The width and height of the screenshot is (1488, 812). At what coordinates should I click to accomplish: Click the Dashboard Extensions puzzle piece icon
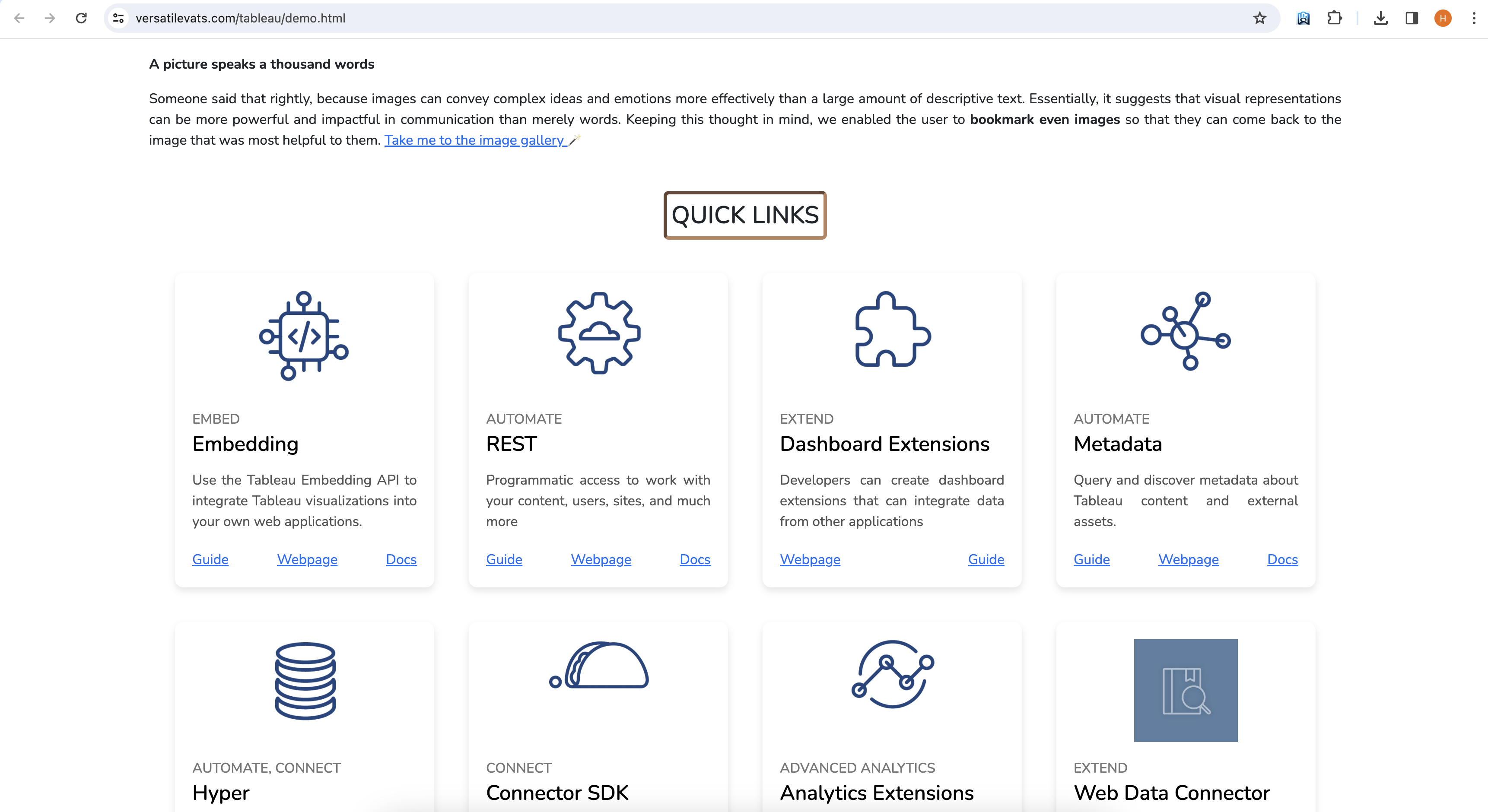coord(892,330)
